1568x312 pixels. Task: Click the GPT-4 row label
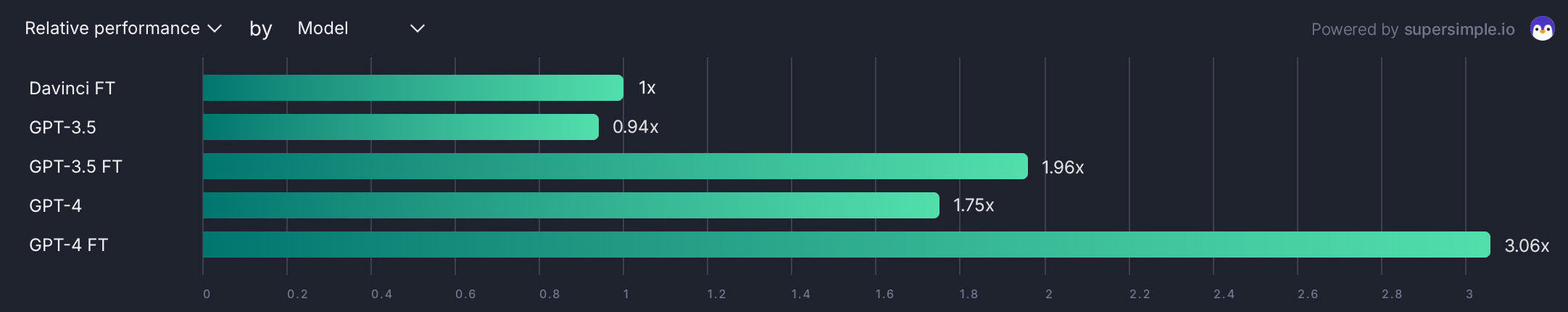click(x=55, y=206)
